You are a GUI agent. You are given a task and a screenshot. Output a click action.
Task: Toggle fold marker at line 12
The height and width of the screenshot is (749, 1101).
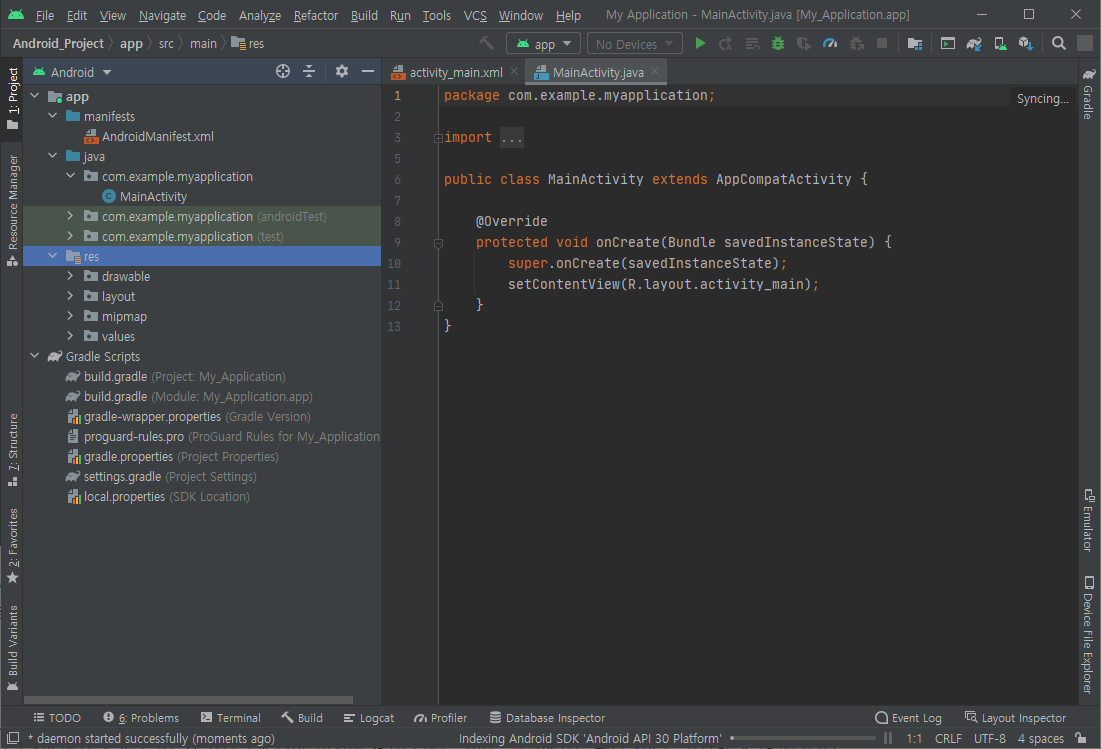[438, 306]
